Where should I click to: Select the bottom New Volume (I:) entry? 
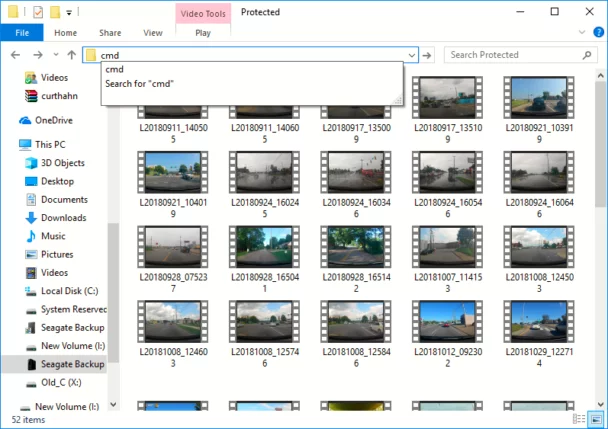[x=67, y=407]
